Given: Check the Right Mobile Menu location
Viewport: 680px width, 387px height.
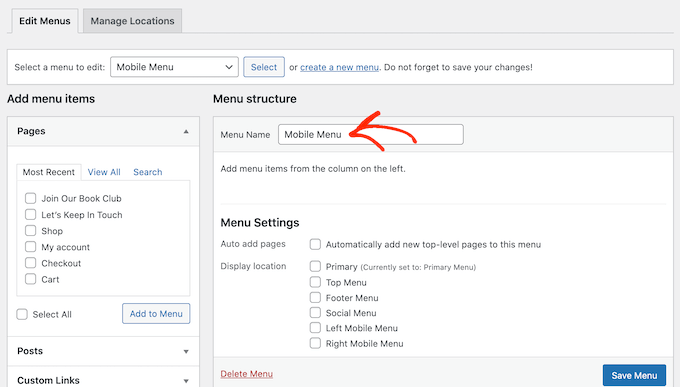Looking at the screenshot, I should coord(315,343).
